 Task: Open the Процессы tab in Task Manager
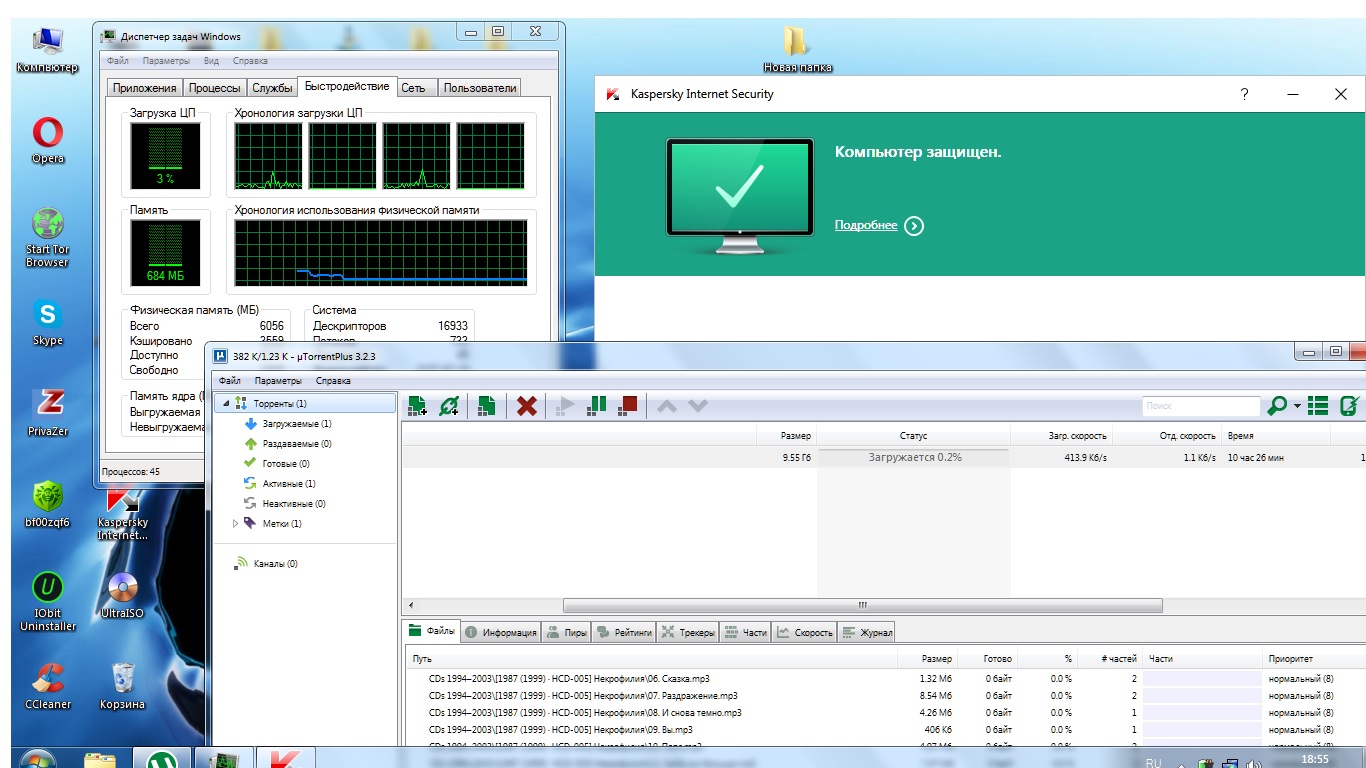(215, 88)
